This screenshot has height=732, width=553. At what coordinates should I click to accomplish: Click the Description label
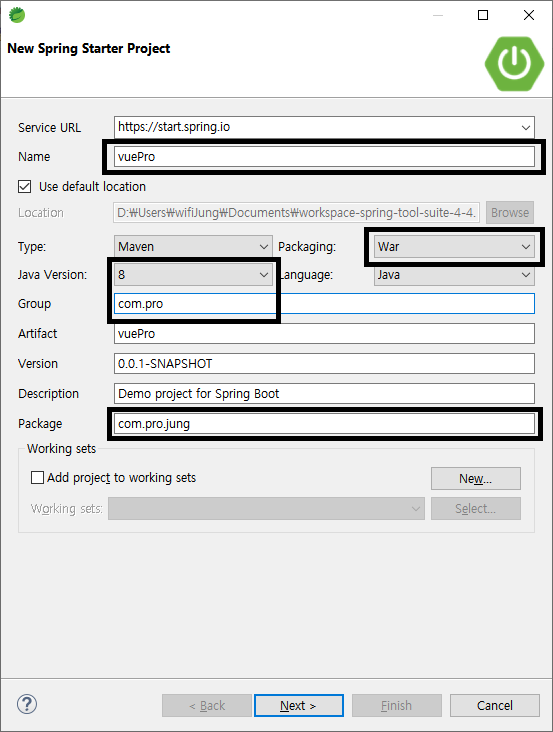pos(49,394)
